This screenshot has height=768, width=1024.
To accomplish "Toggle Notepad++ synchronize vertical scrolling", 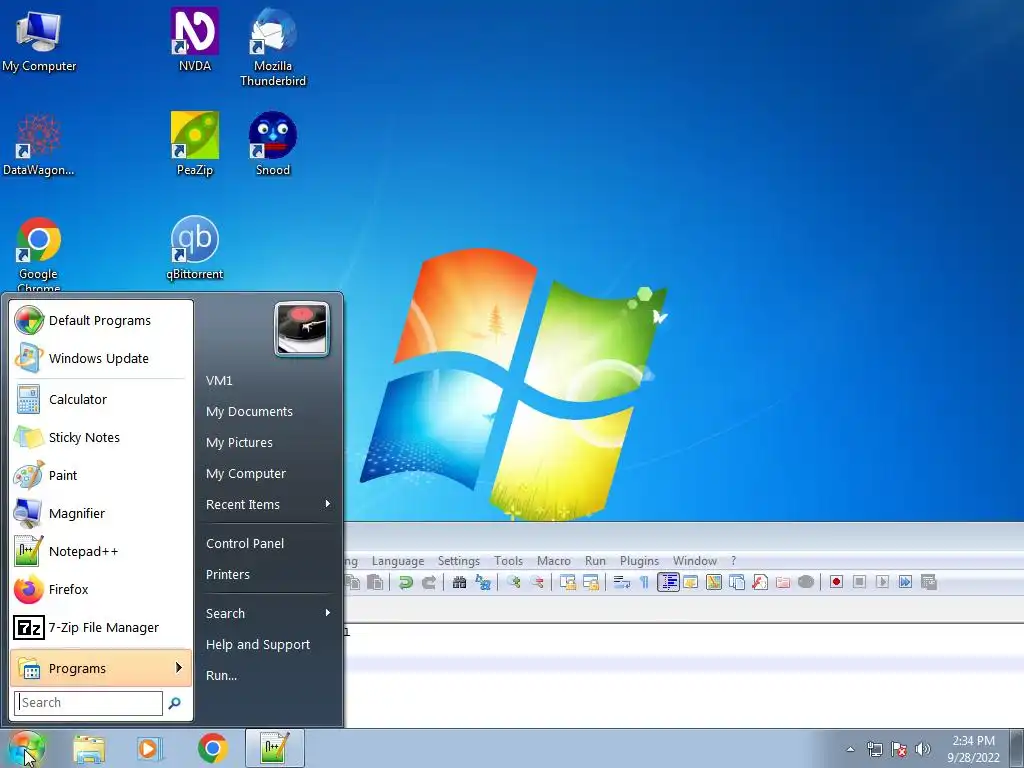I will tap(568, 582).
